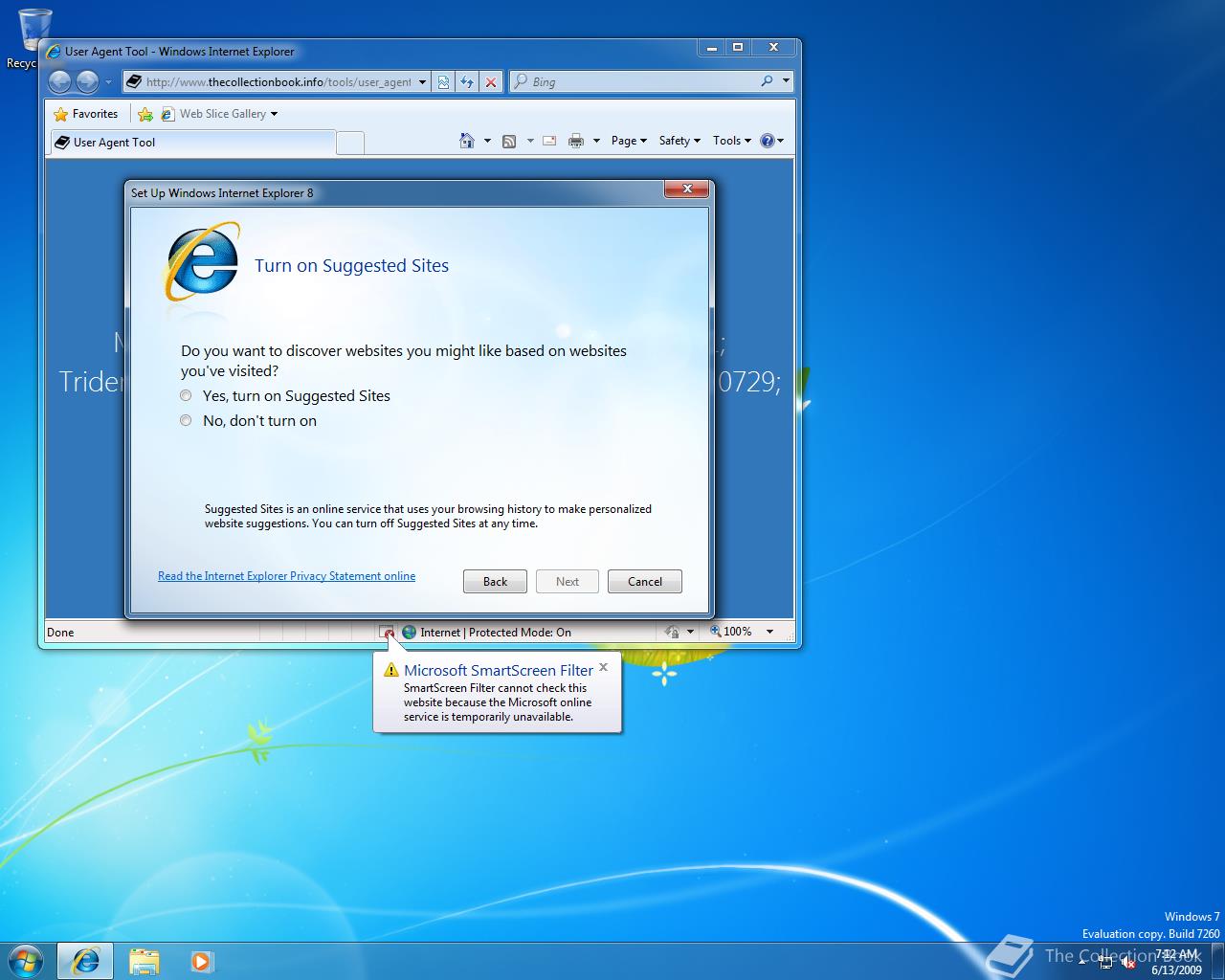The width and height of the screenshot is (1225, 980).
Task: Open the search provider dropdown arrow
Action: (x=786, y=81)
